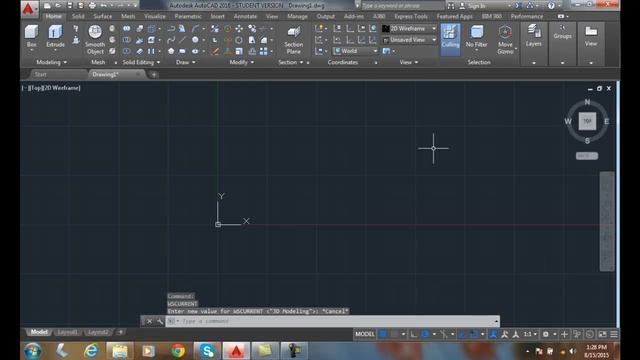This screenshot has height=360, width=640.
Task: Click the customize wrench icon on command line
Action: pyautogui.click(x=160, y=321)
